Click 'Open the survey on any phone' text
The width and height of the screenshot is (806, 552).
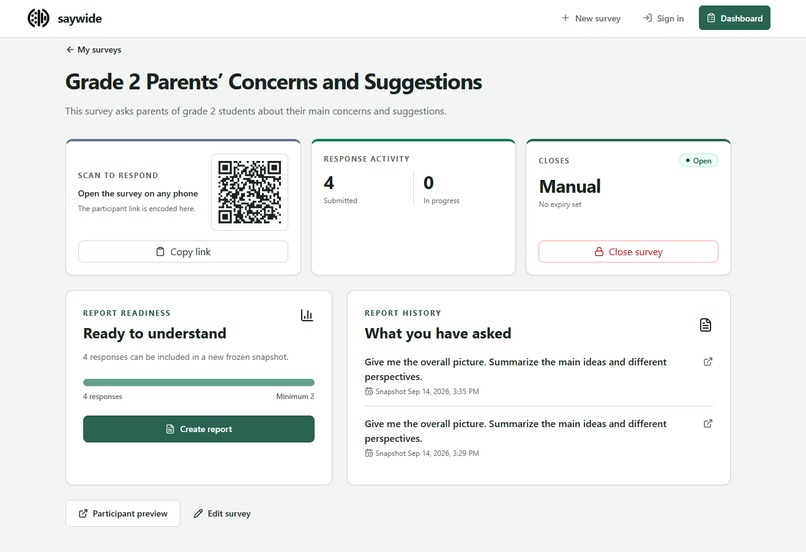coord(138,194)
